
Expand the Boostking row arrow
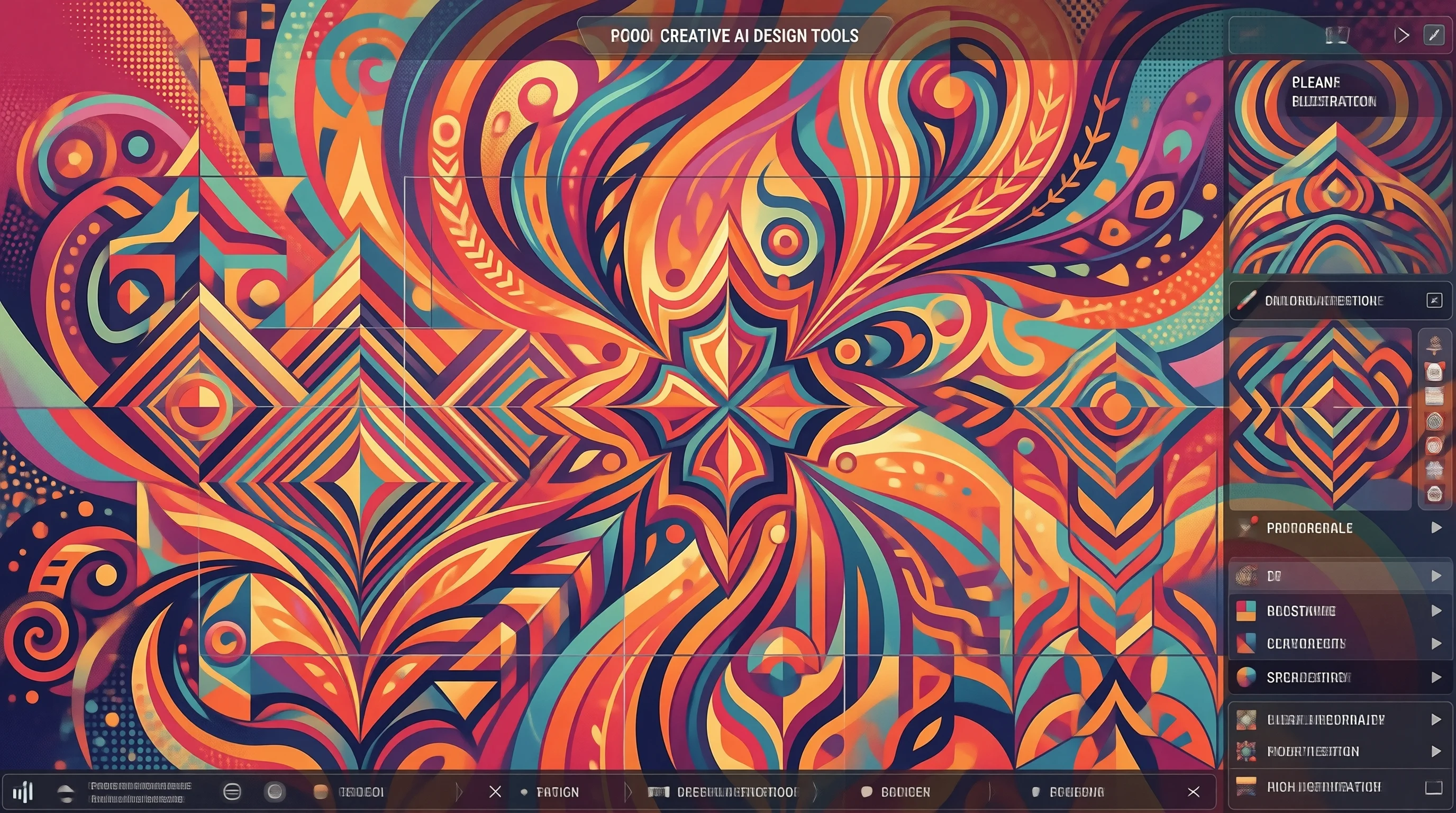[1436, 611]
